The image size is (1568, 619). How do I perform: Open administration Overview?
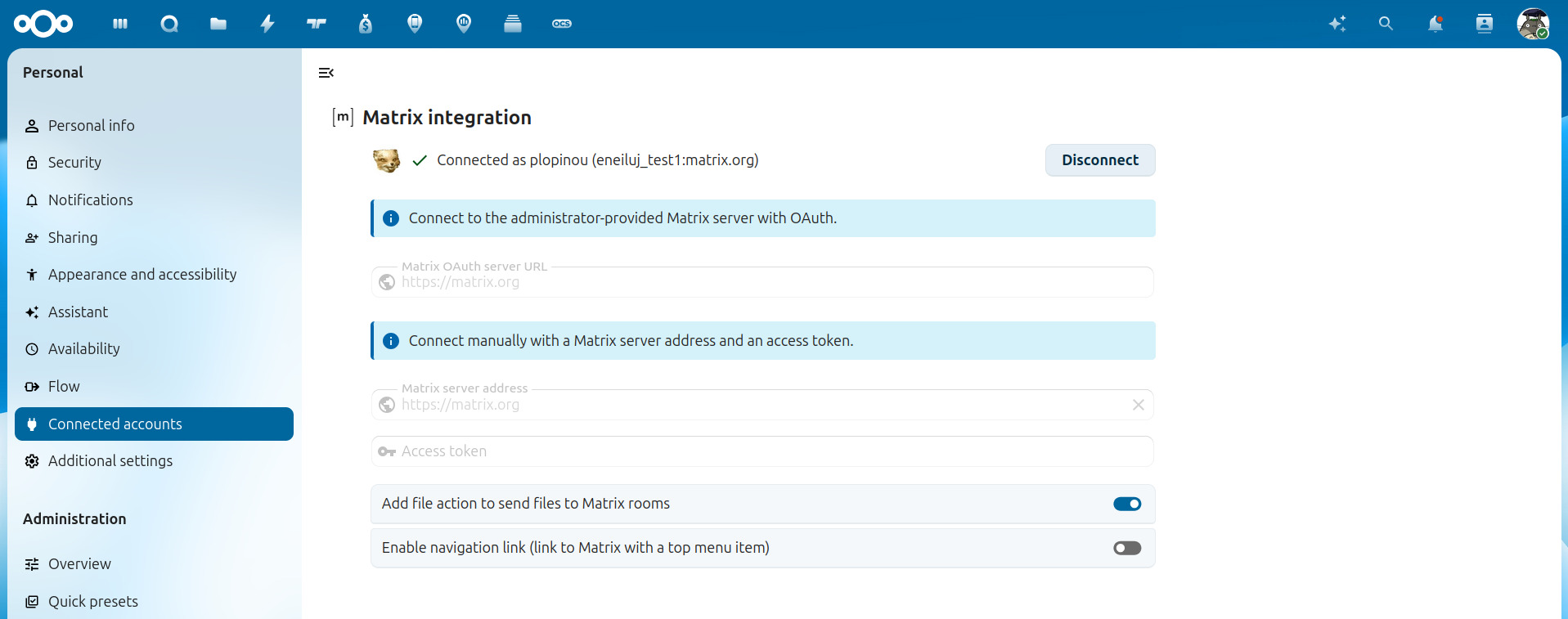click(154, 563)
